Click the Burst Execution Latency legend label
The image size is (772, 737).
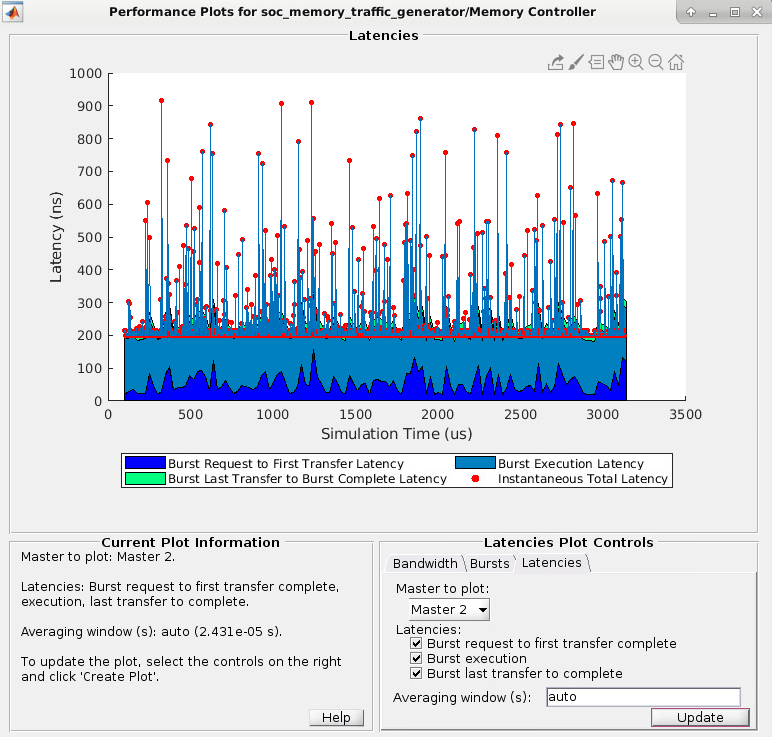[571, 463]
